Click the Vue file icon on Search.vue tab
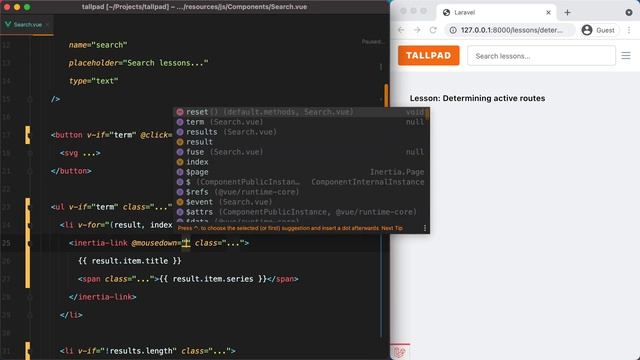Viewport: 640px width, 360px height. point(8,24)
